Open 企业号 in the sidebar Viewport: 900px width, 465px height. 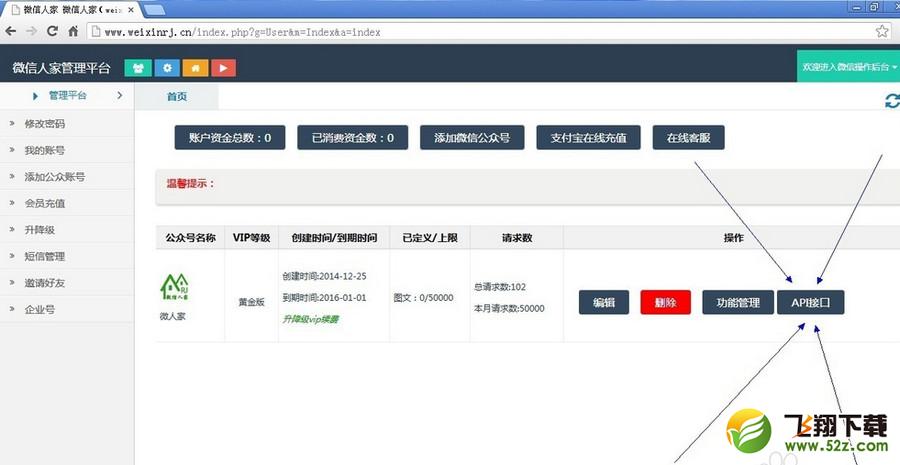point(67,309)
